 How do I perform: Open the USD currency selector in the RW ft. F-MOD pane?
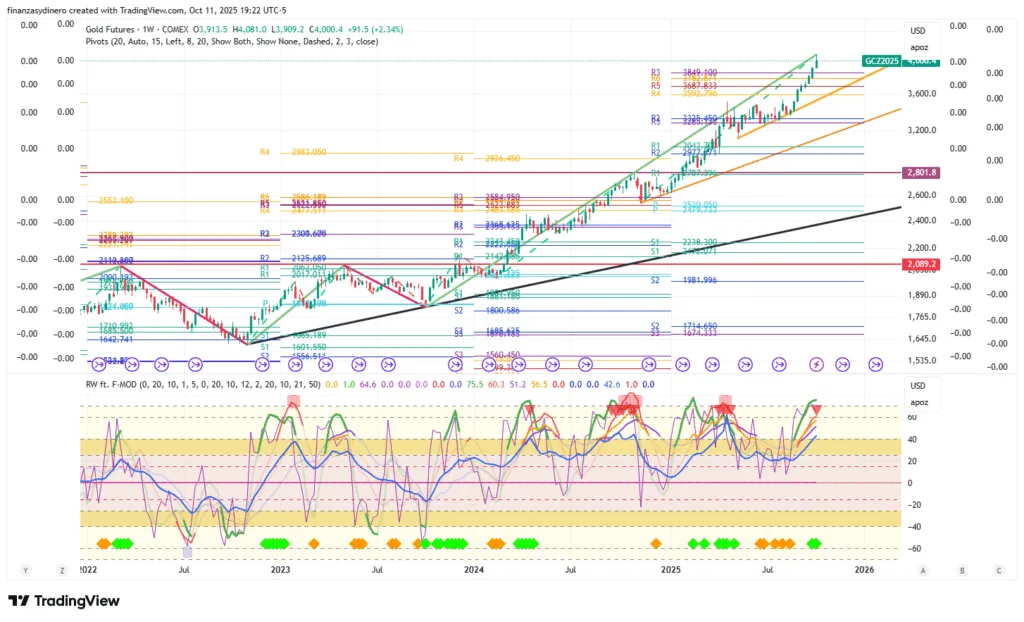click(919, 386)
